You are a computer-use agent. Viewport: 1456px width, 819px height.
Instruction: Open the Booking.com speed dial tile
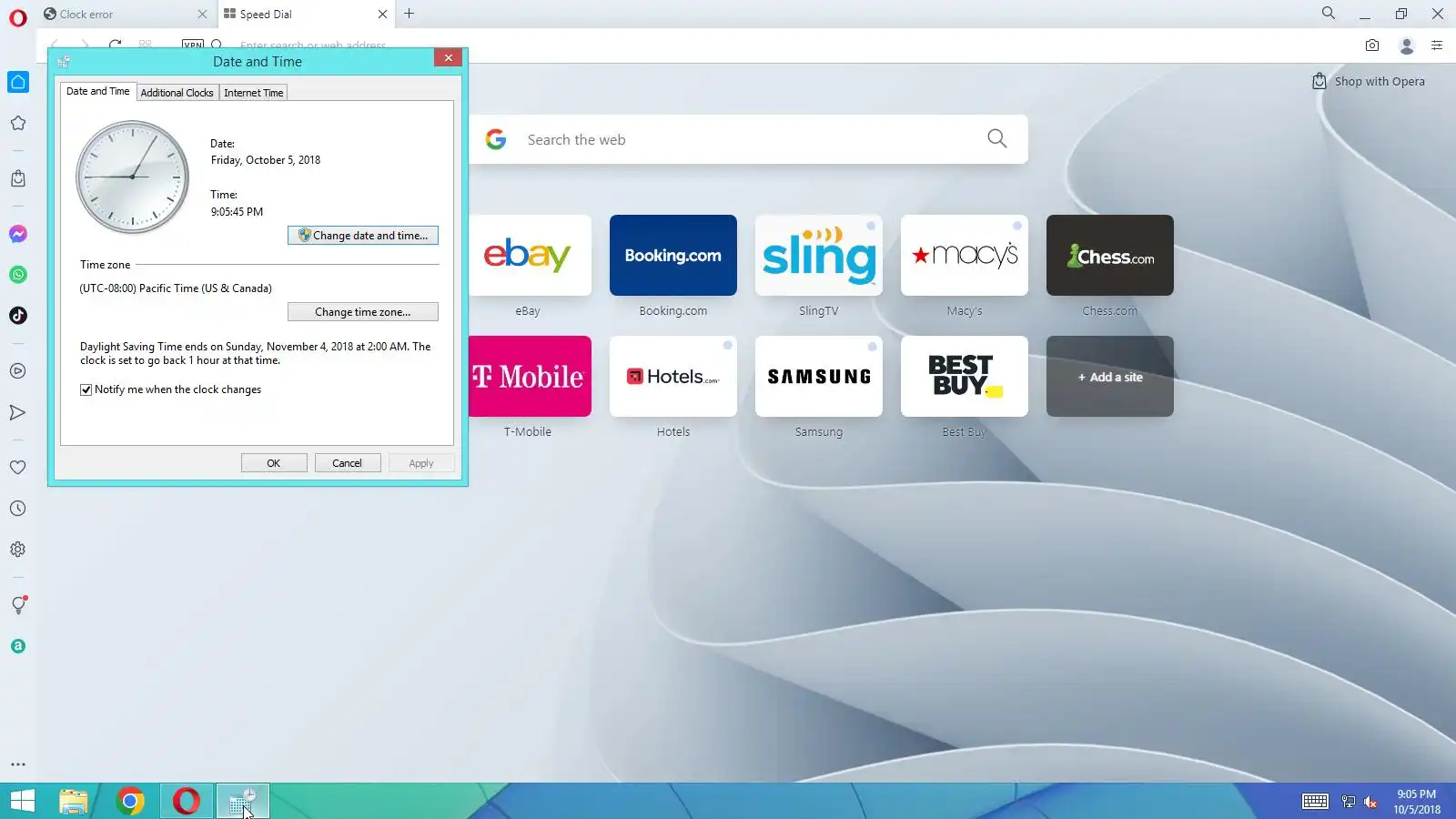[x=673, y=255]
